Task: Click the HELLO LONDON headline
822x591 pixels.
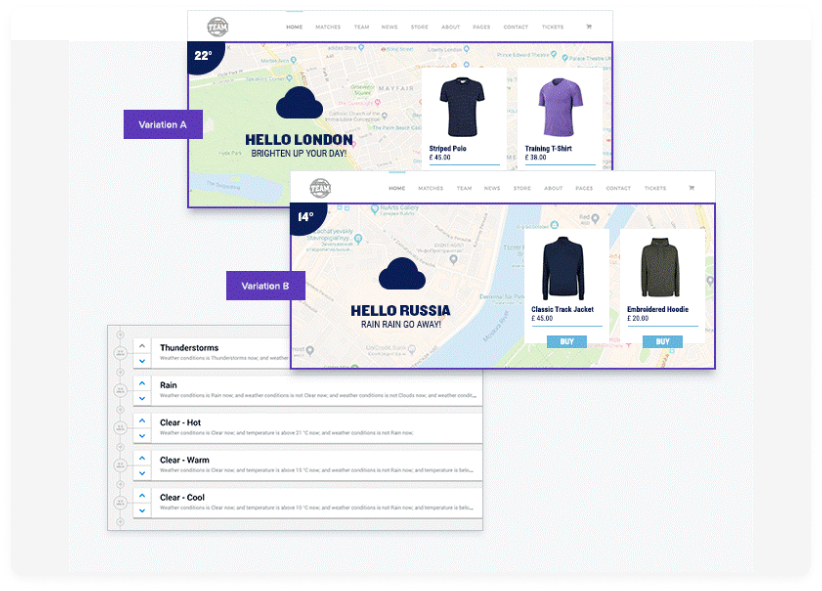Action: pos(299,140)
